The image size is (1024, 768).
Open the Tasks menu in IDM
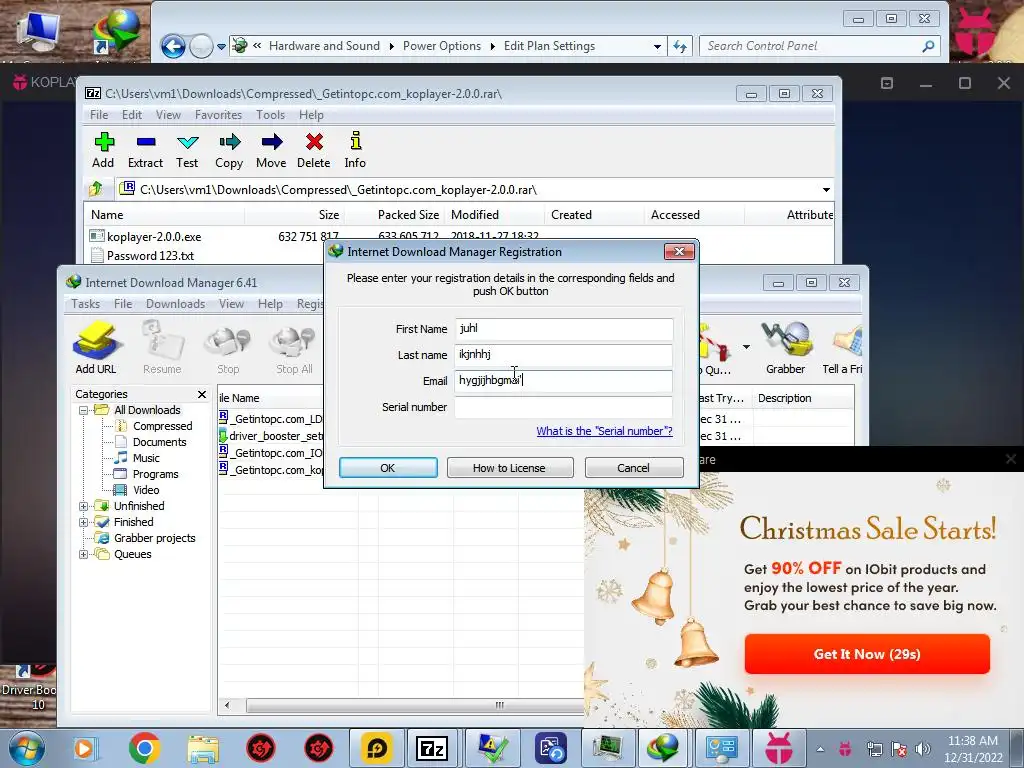click(x=86, y=304)
